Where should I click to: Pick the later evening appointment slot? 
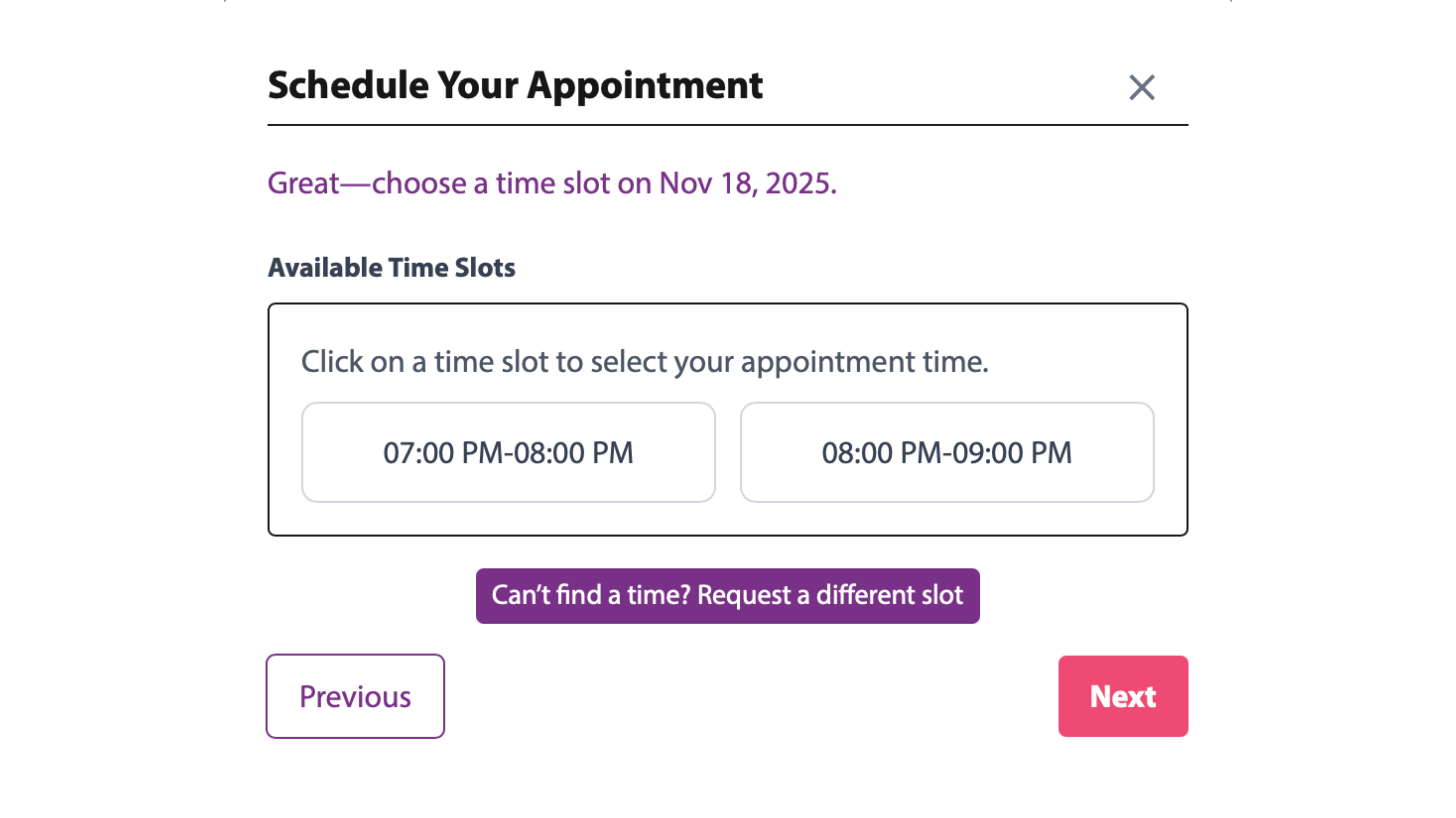(946, 452)
